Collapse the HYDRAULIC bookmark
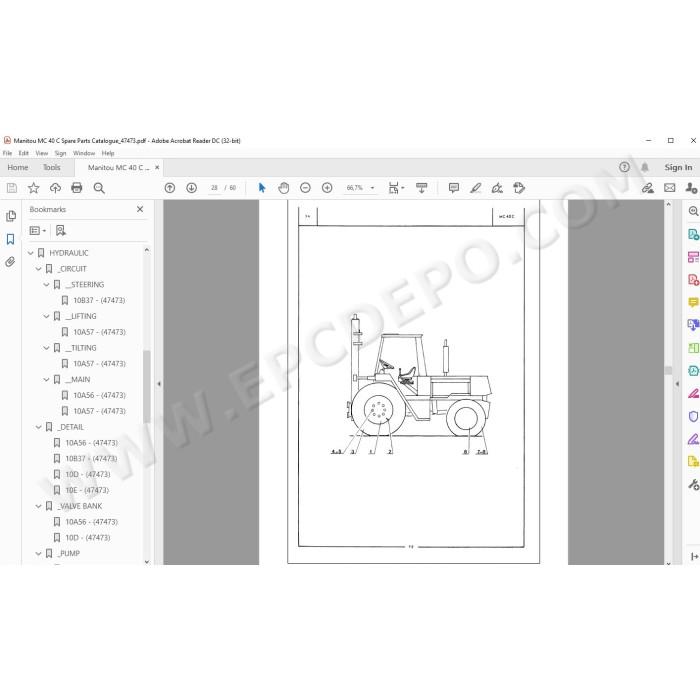The image size is (700, 700). coord(31,253)
